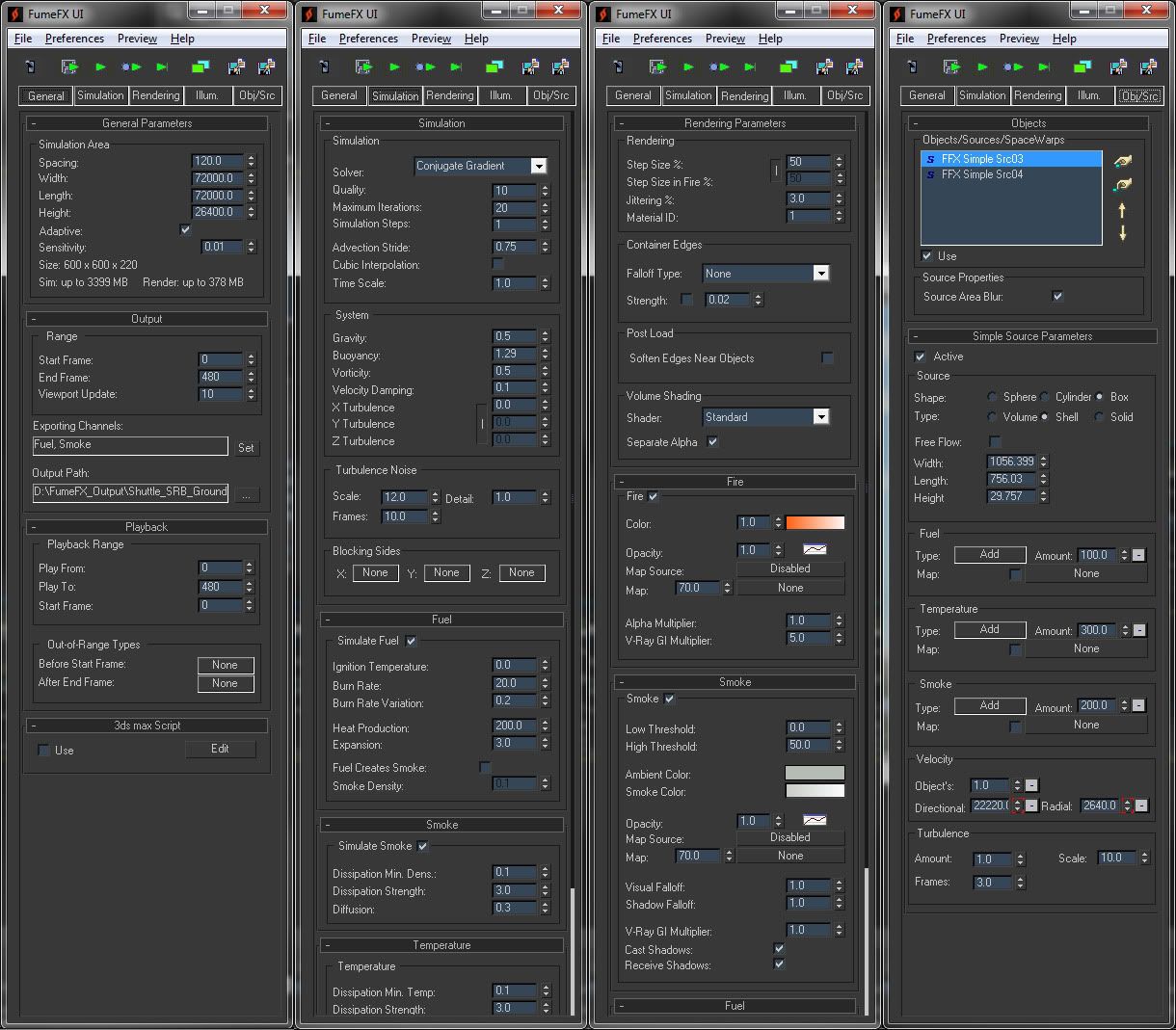Switch to Illum. tab in the leftmost window
The width and height of the screenshot is (1176, 1030).
[207, 95]
